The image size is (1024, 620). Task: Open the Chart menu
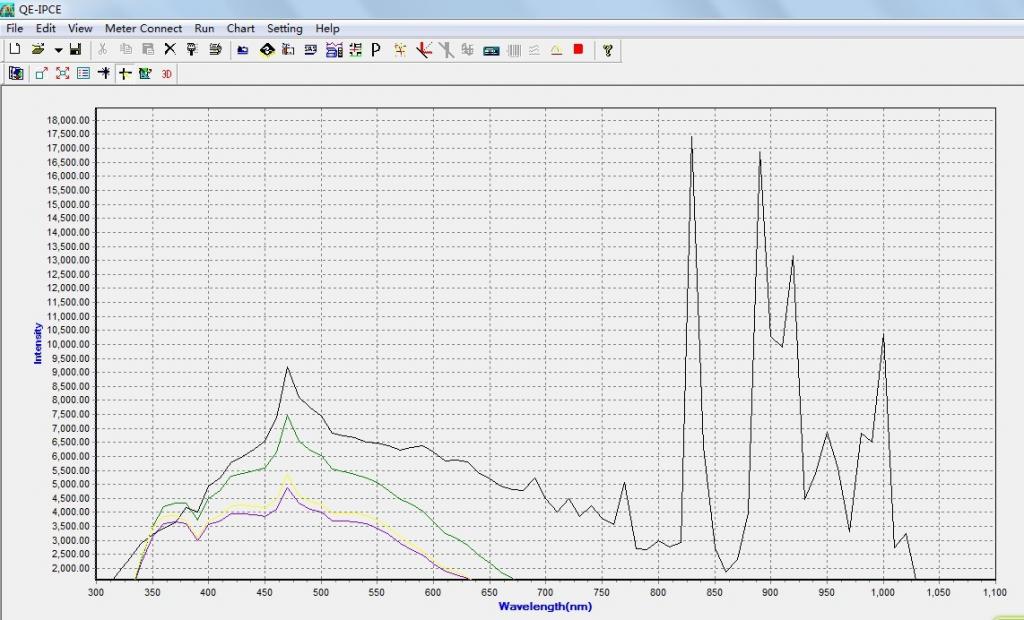tap(240, 28)
